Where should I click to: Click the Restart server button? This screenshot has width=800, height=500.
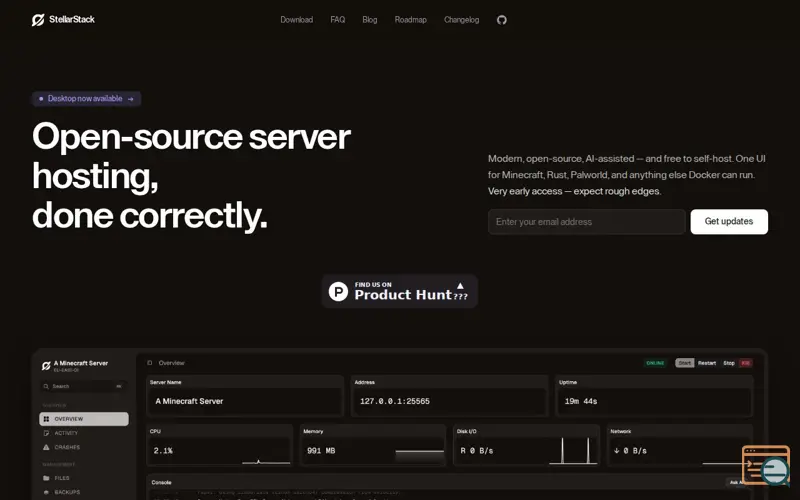tap(707, 363)
